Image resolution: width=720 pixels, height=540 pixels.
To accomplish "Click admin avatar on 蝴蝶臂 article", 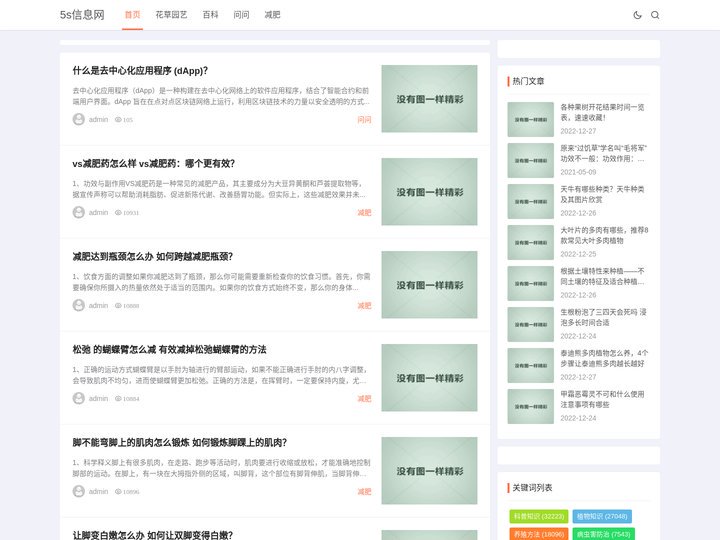I will (79, 398).
